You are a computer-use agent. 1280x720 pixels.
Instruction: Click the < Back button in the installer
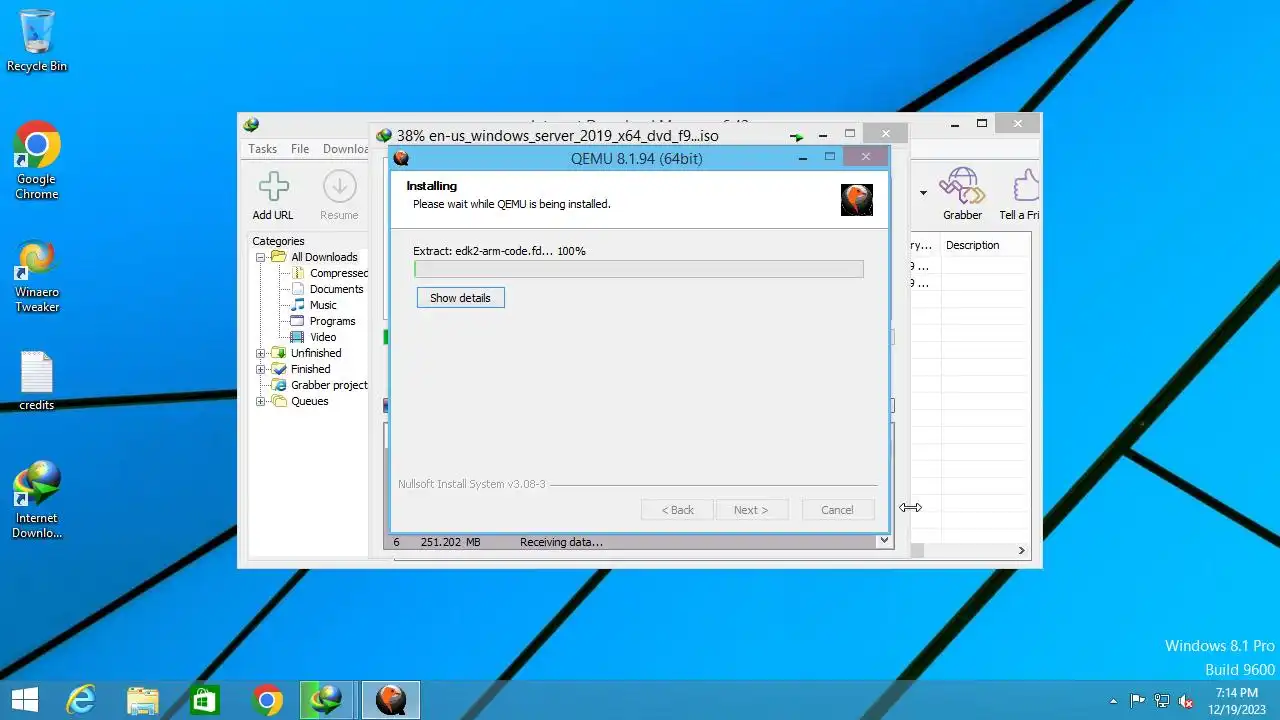(677, 510)
